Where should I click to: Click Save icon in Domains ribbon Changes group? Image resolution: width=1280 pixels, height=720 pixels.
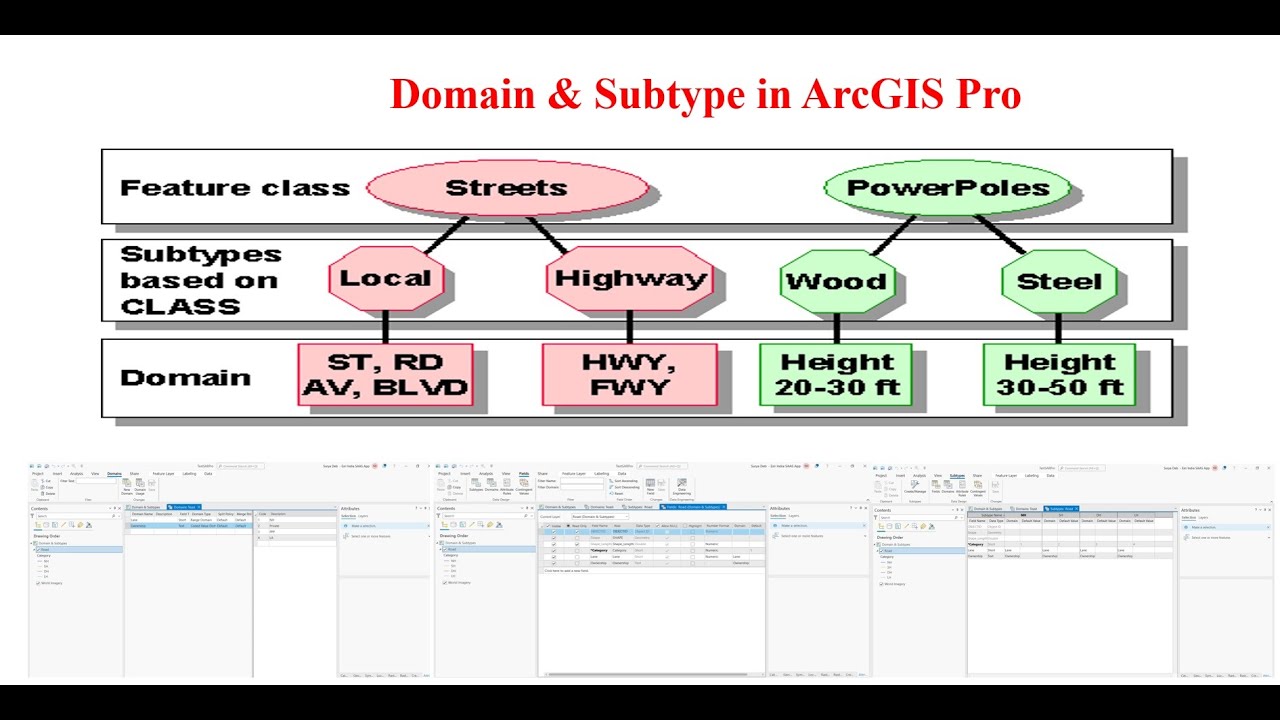[152, 484]
